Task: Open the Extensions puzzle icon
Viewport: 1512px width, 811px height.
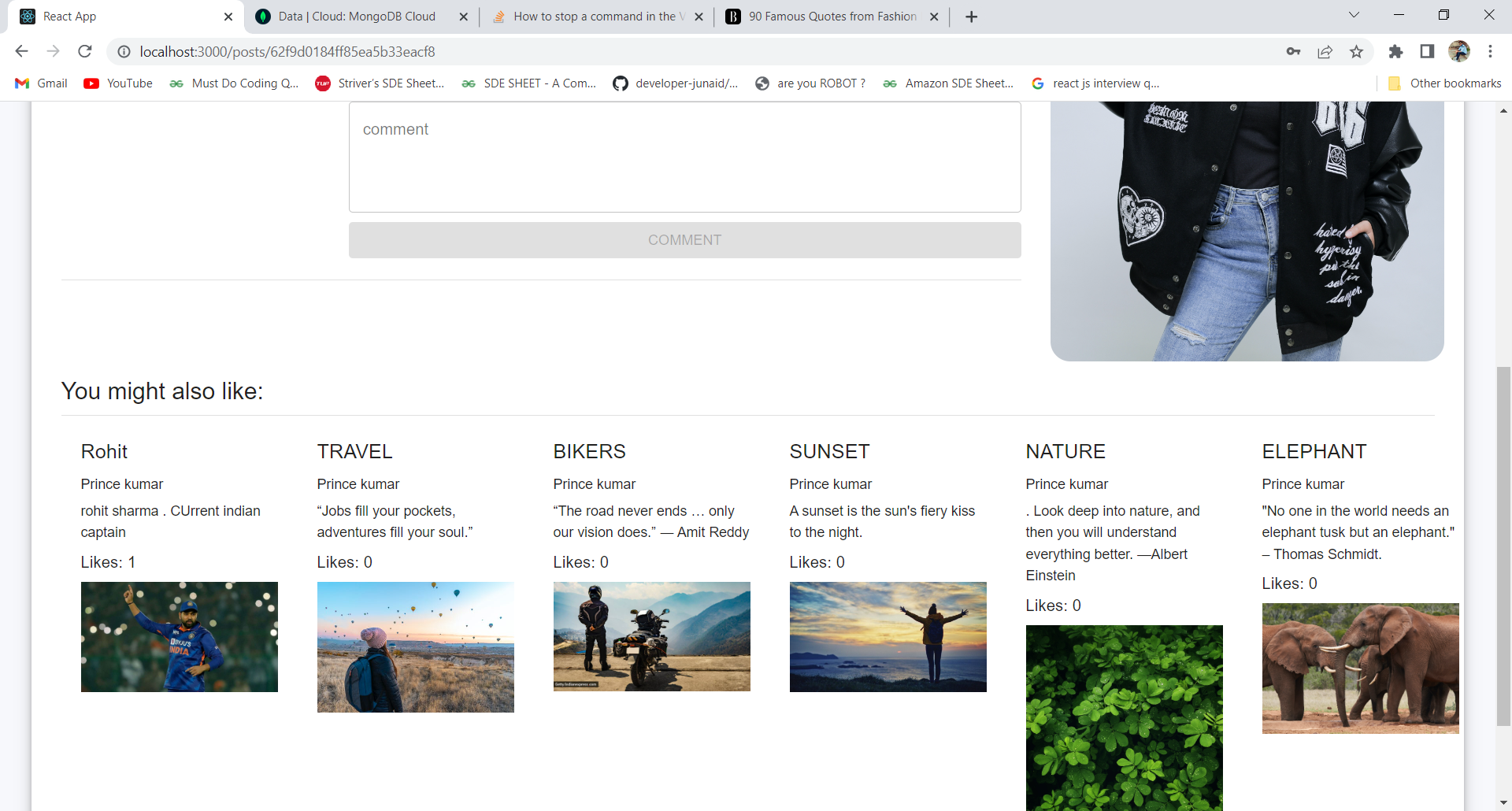Action: click(1395, 51)
